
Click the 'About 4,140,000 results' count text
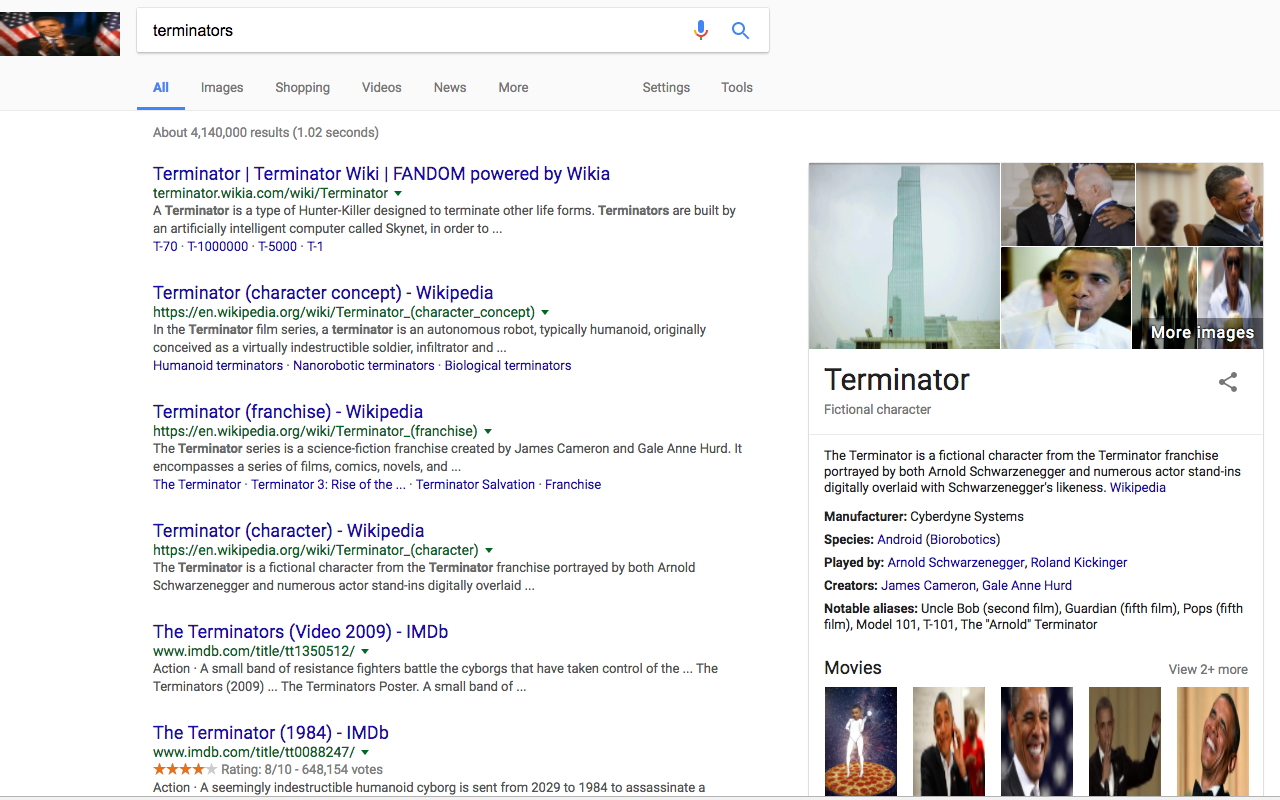click(266, 133)
